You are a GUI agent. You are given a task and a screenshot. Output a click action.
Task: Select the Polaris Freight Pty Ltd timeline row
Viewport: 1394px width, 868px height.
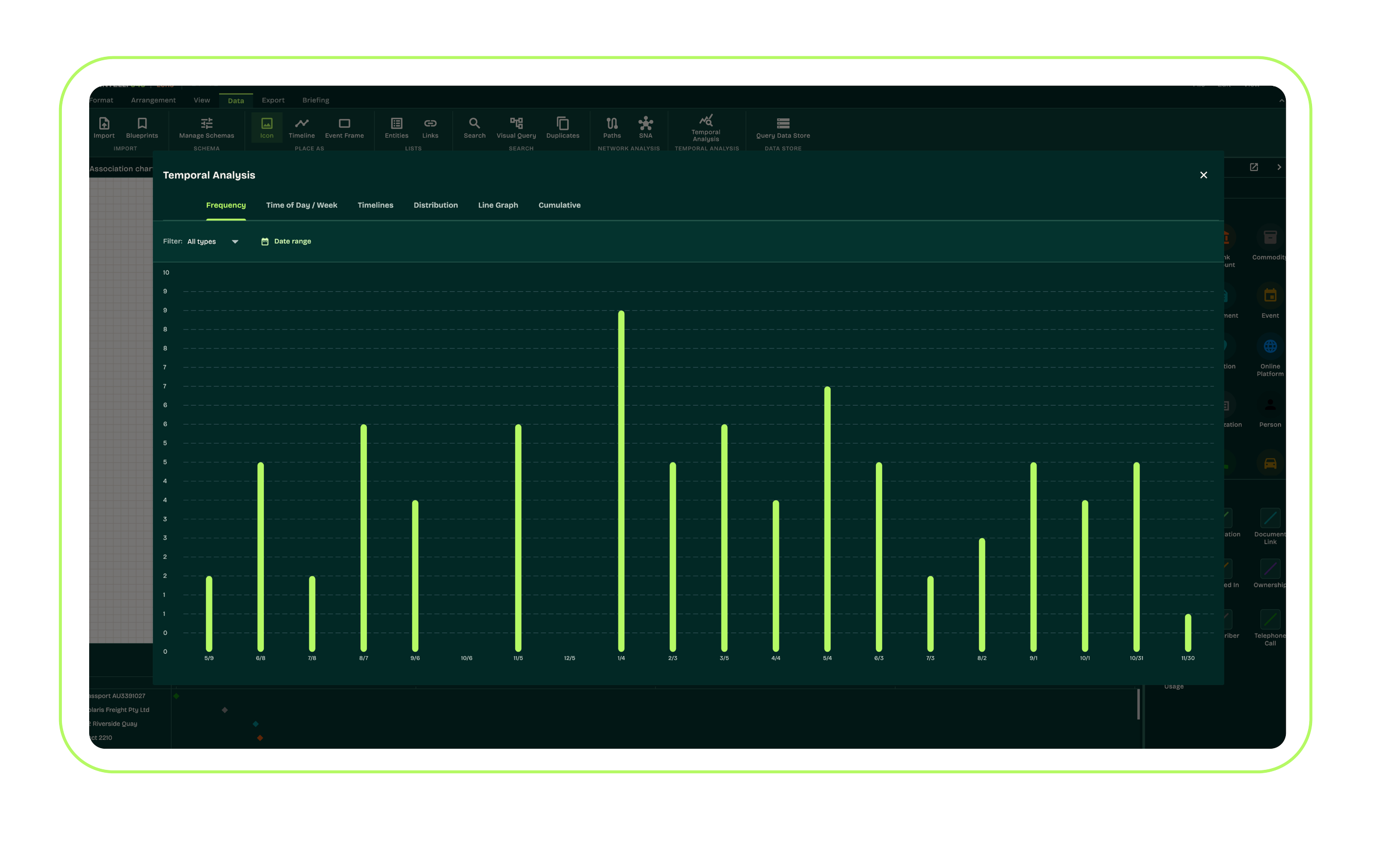119,710
